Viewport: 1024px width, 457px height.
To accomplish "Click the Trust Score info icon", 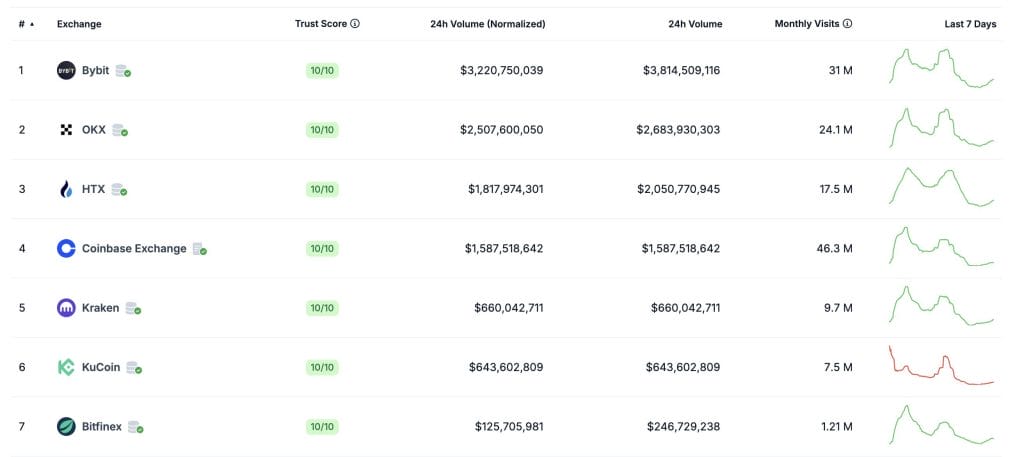I will click(x=355, y=24).
